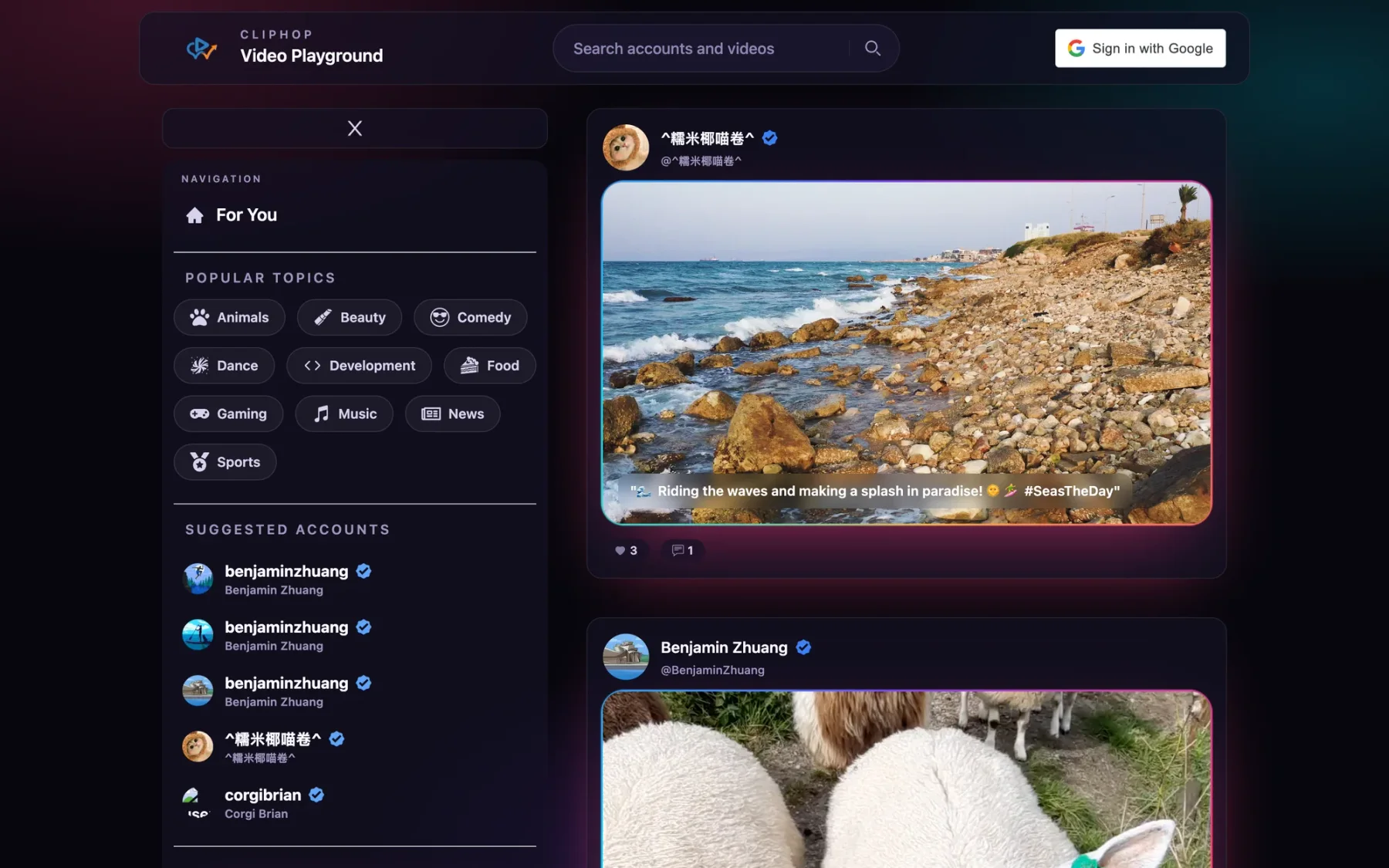This screenshot has height=868, width=1389.
Task: Select the News topic
Action: pos(452,414)
